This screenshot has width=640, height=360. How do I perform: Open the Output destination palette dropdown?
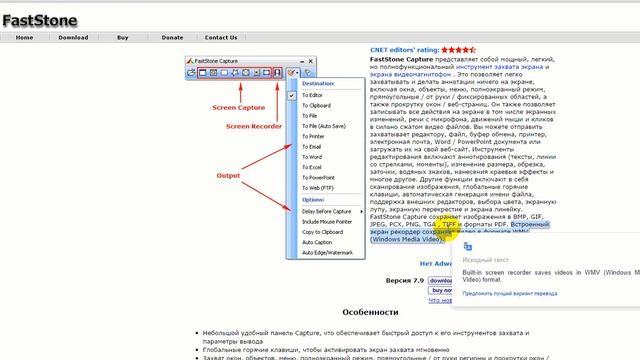click(x=292, y=73)
